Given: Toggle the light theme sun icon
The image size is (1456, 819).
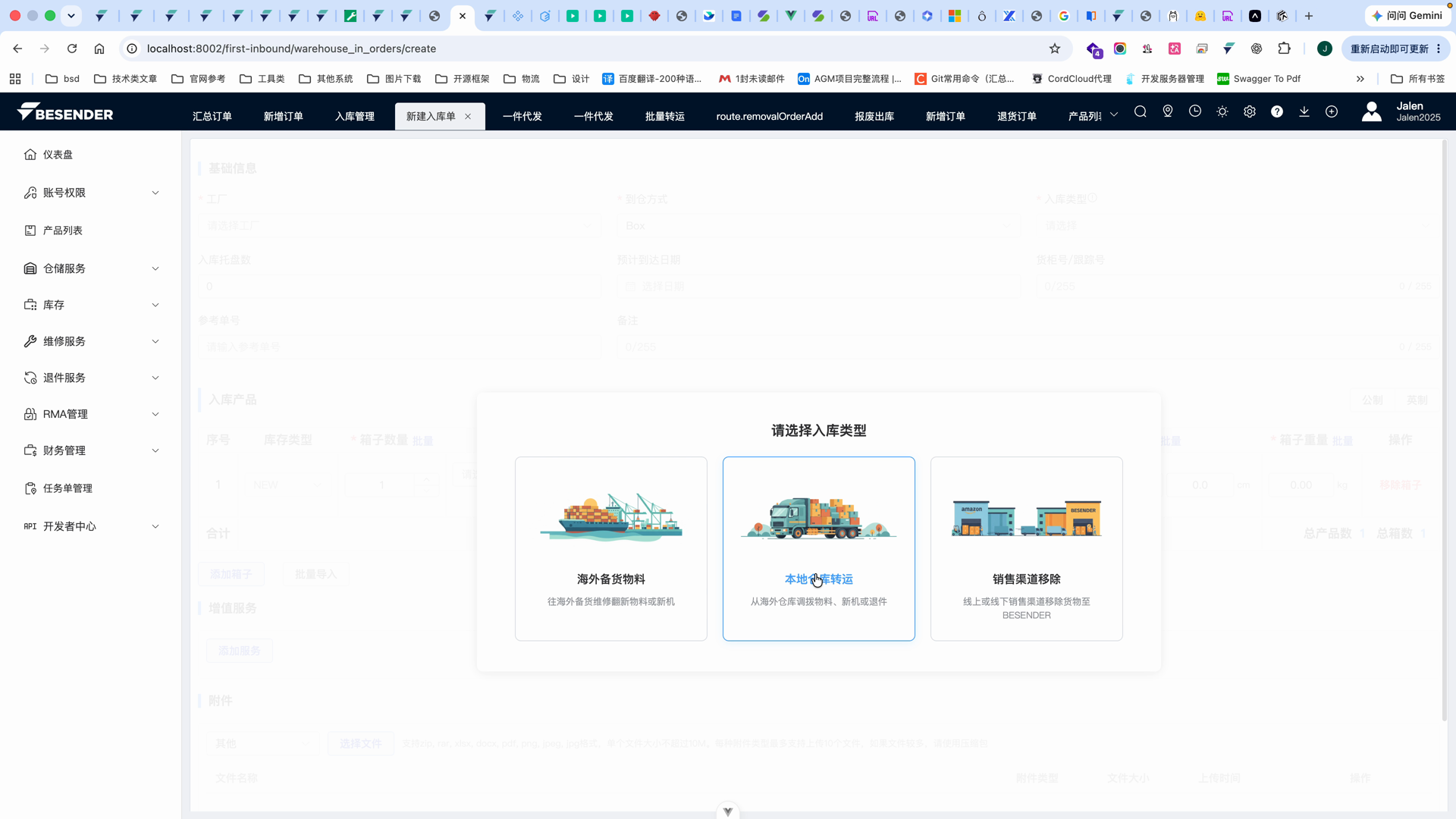Looking at the screenshot, I should tap(1222, 112).
